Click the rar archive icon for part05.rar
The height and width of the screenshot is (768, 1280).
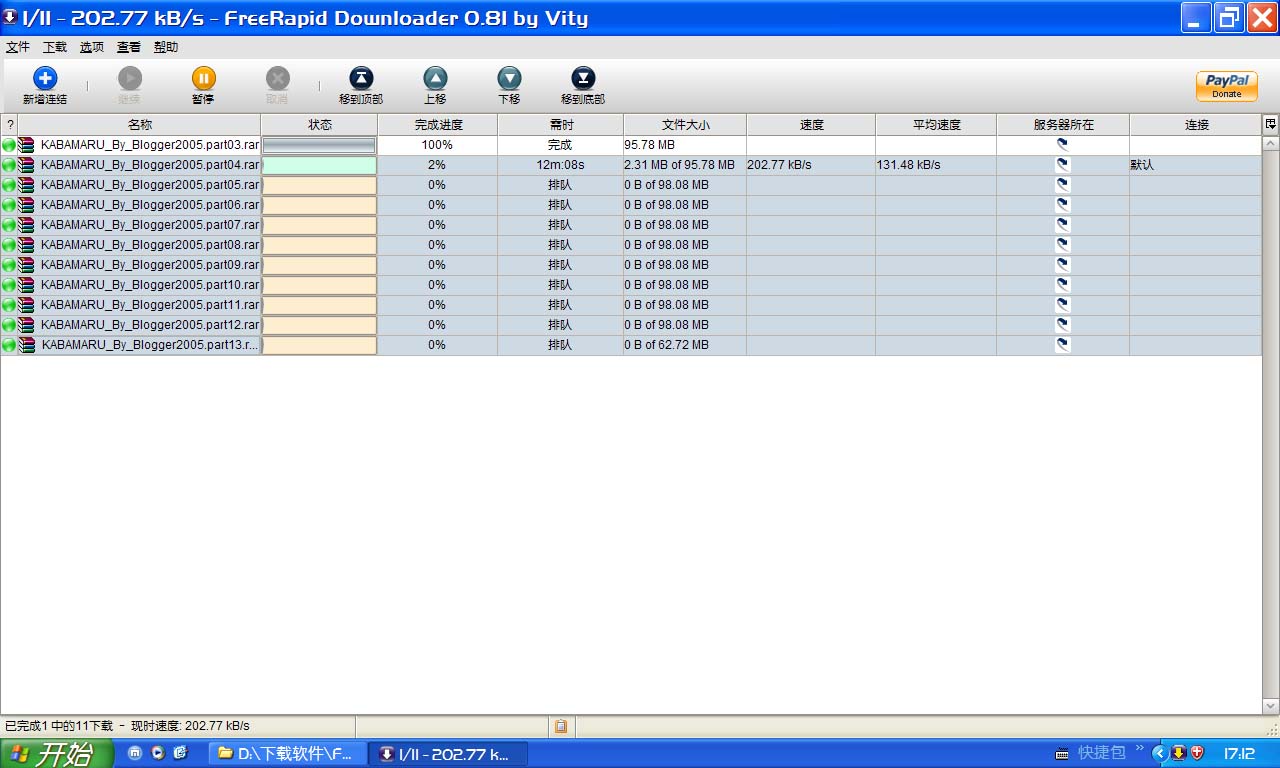coord(26,185)
